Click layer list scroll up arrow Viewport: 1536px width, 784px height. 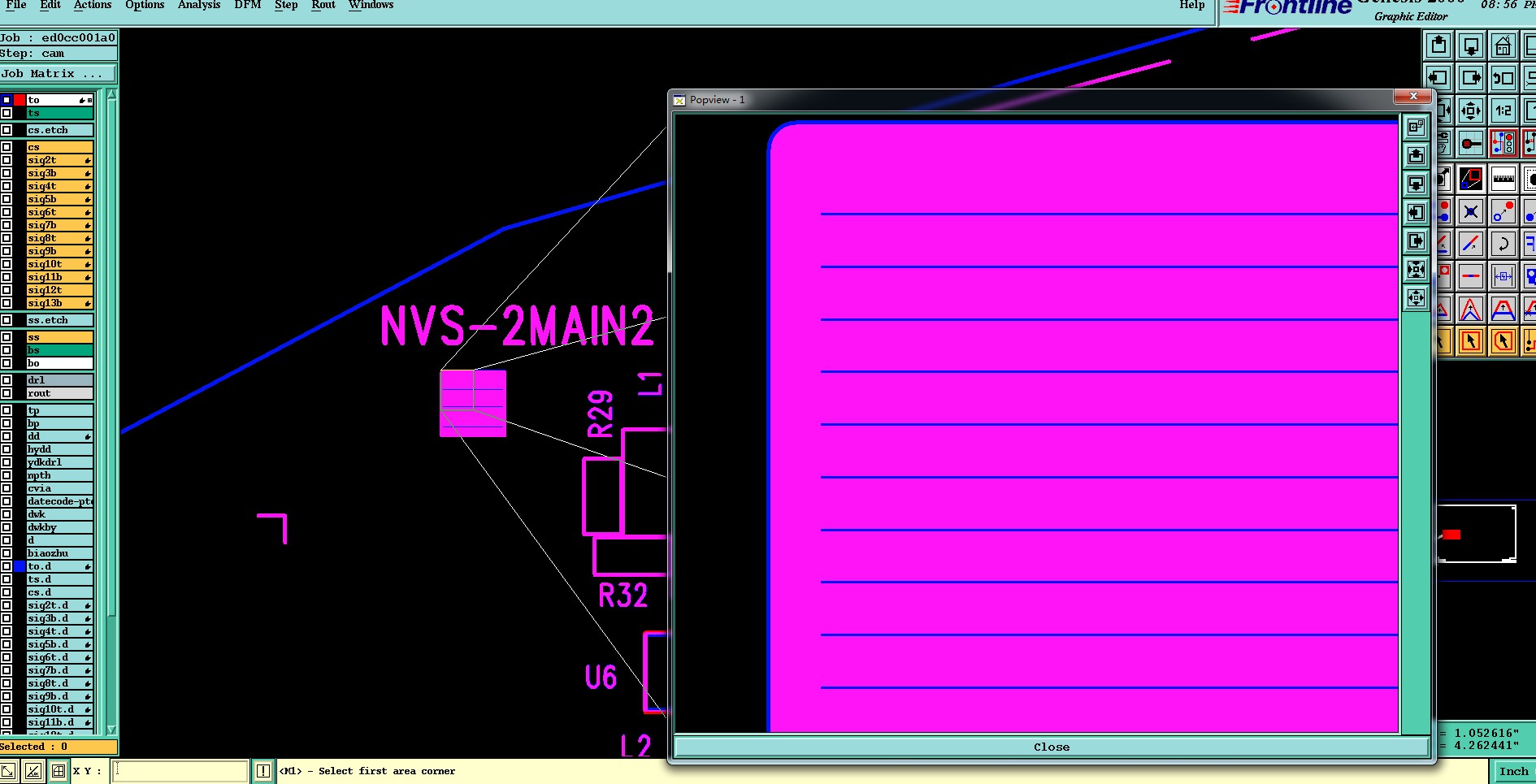click(112, 95)
